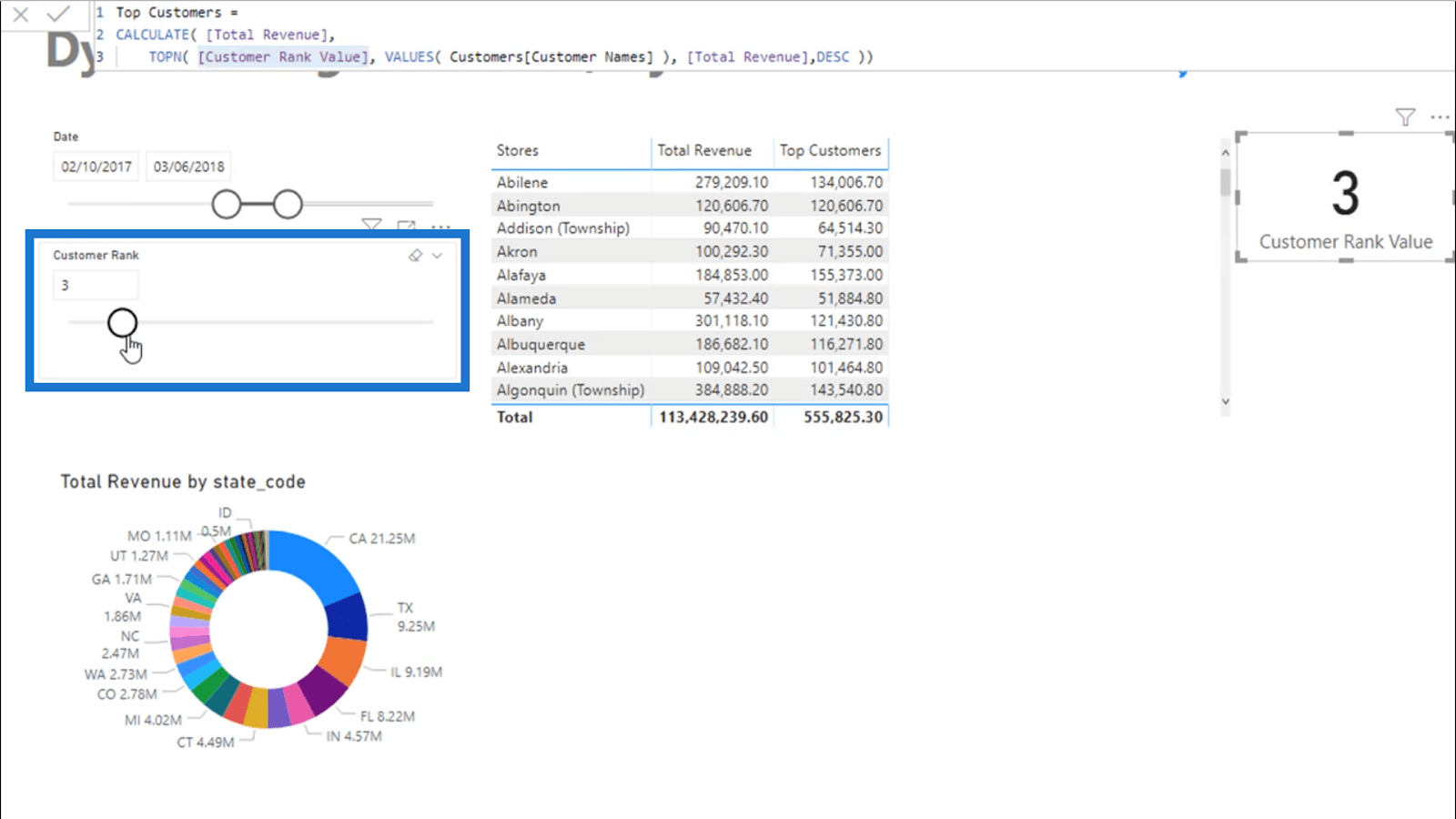
Task: Open focus mode icon above the Customer Rank slicer
Action: pyautogui.click(x=406, y=225)
